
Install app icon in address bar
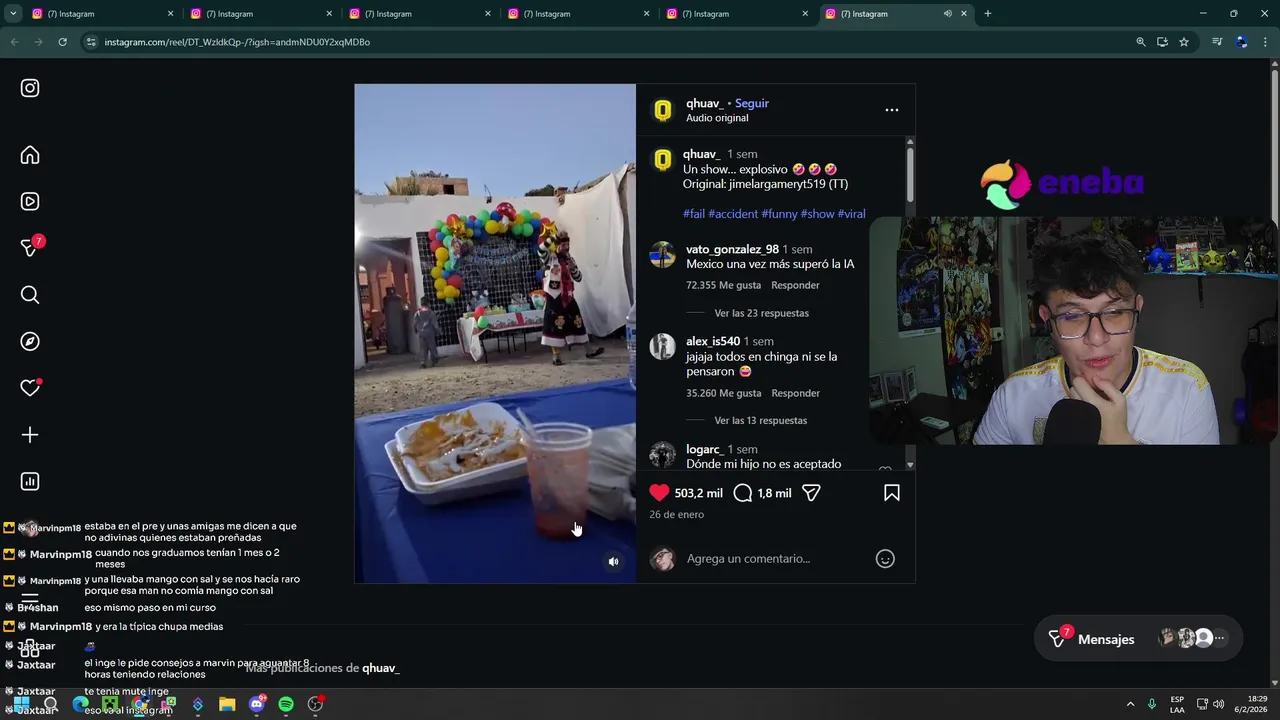tap(1162, 42)
